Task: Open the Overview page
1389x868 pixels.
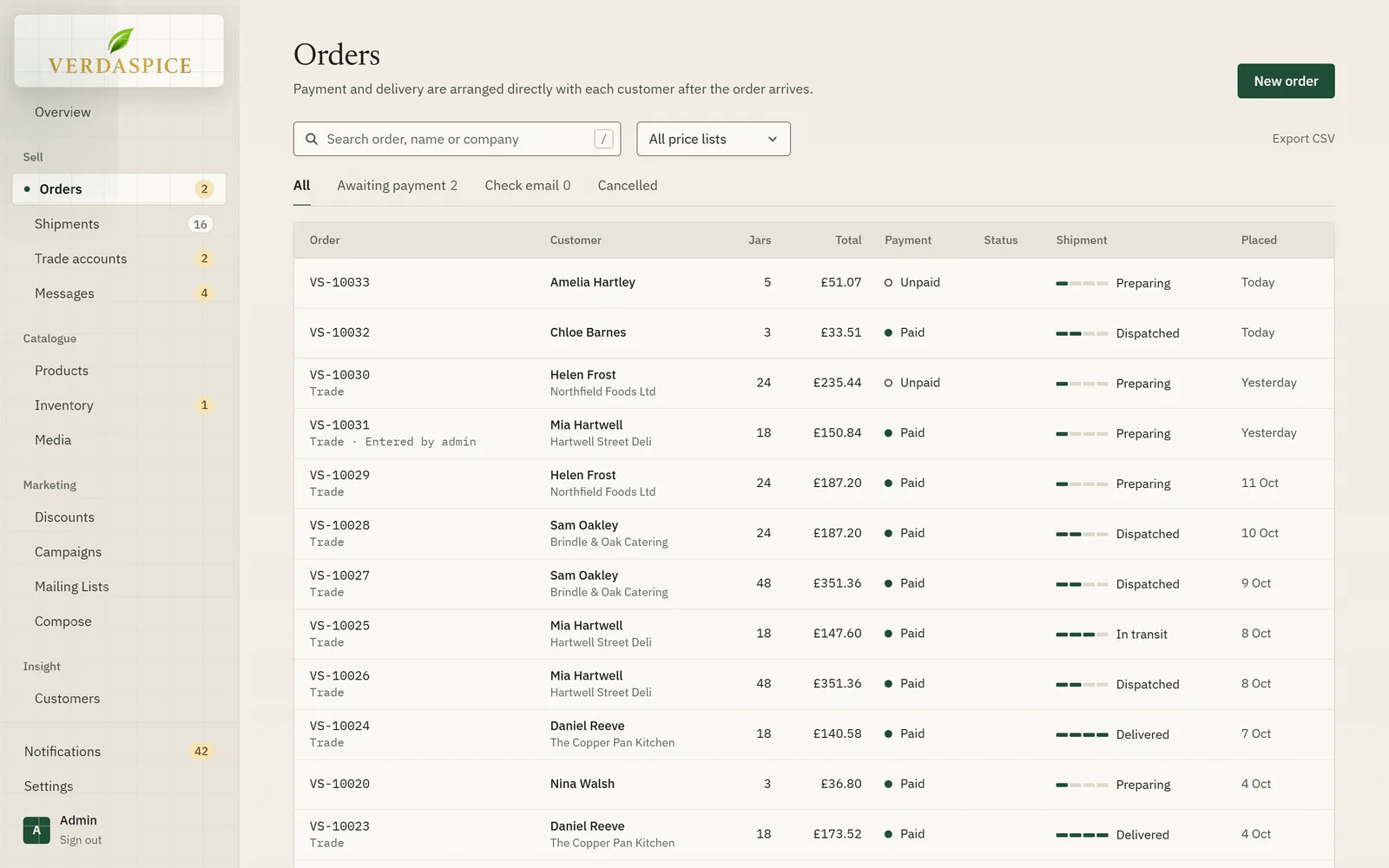Action: (x=63, y=112)
